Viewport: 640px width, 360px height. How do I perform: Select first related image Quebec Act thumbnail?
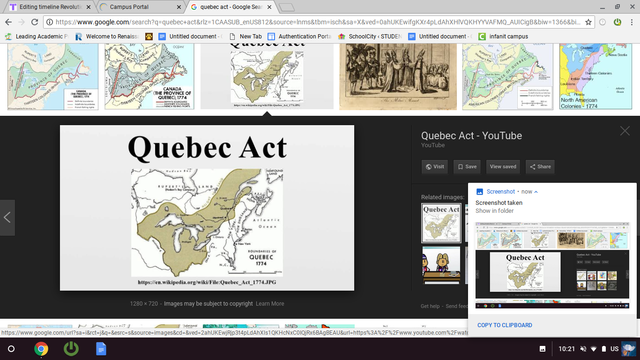pyautogui.click(x=441, y=223)
